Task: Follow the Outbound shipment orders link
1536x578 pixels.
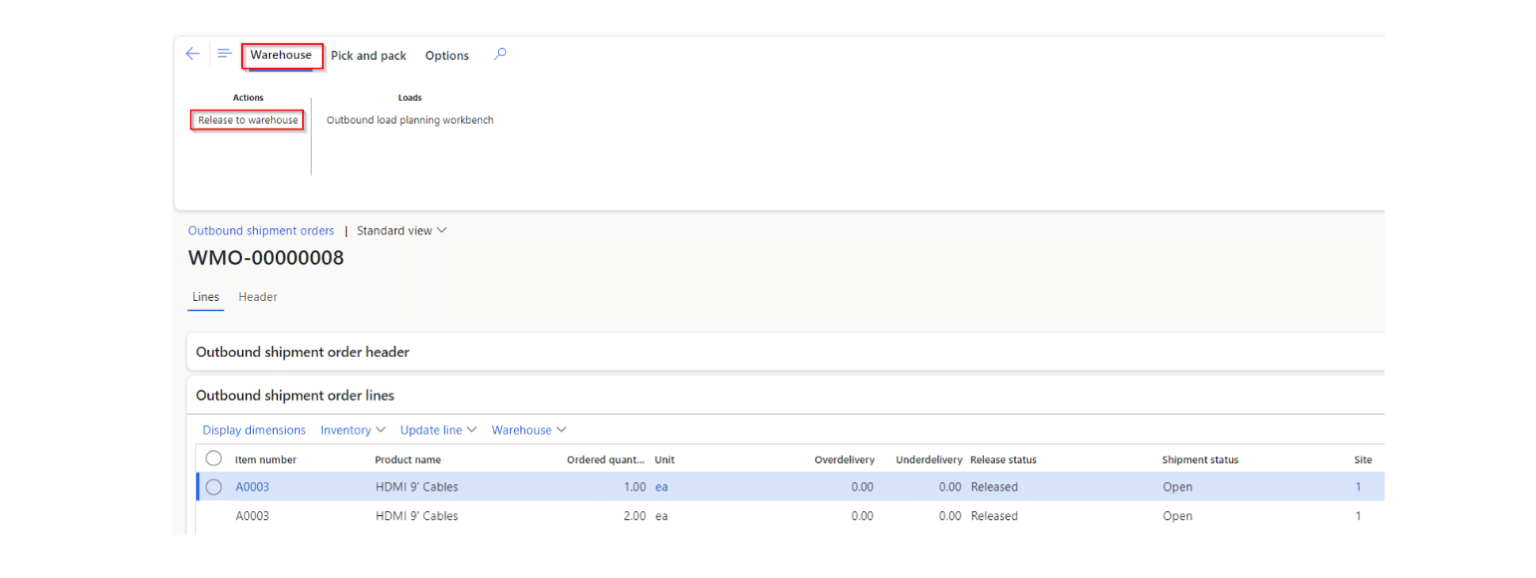Action: click(261, 231)
